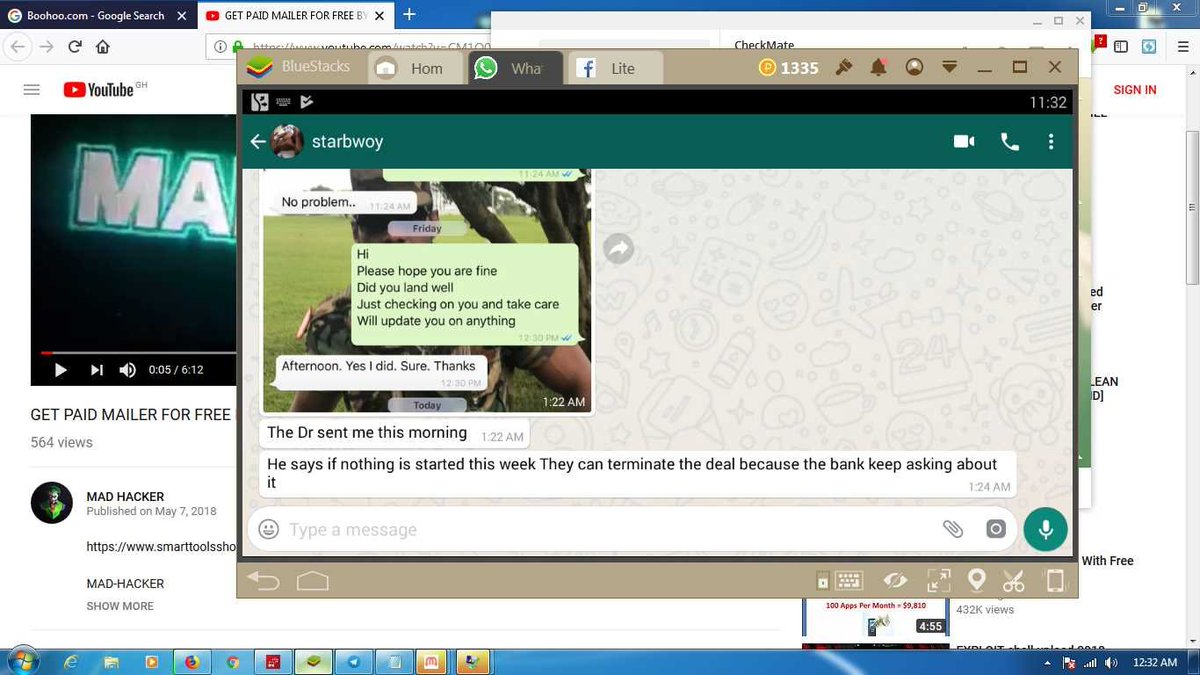Switch to Facebook Lite tab
Viewport: 1200px width, 675px height.
(x=613, y=68)
